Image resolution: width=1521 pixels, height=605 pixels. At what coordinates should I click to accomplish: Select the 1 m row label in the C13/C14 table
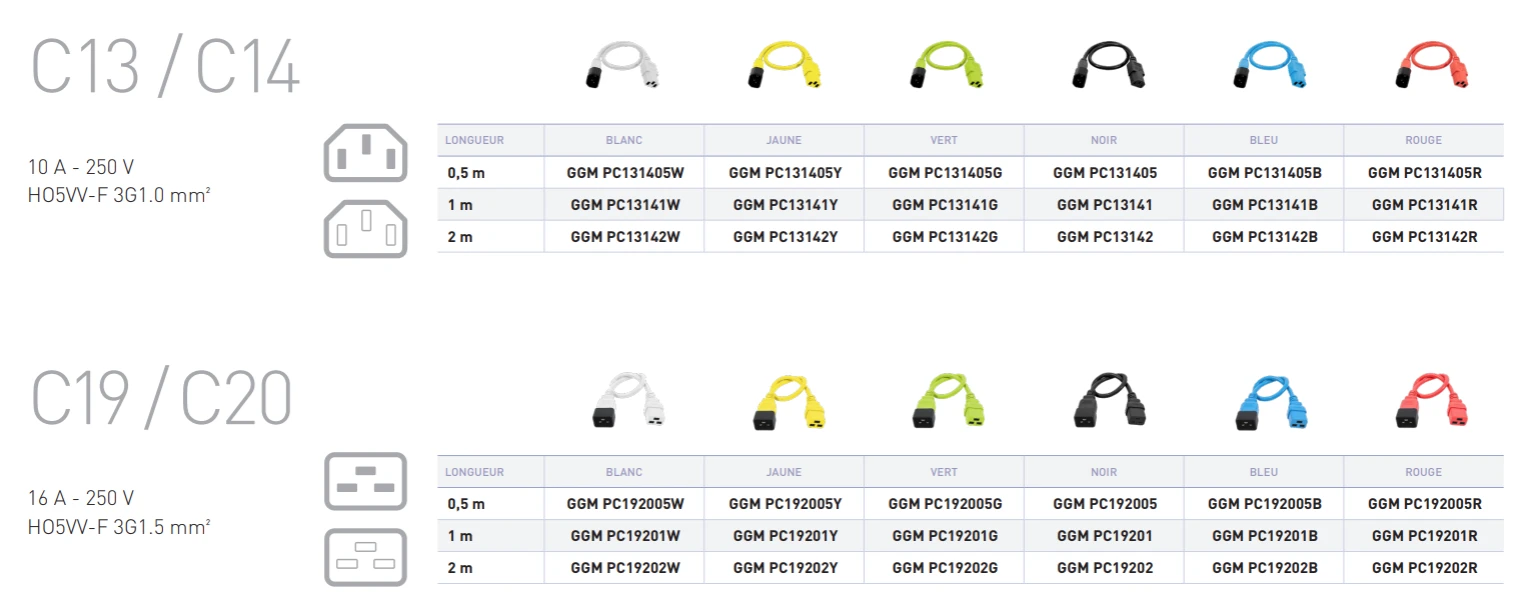pos(460,205)
